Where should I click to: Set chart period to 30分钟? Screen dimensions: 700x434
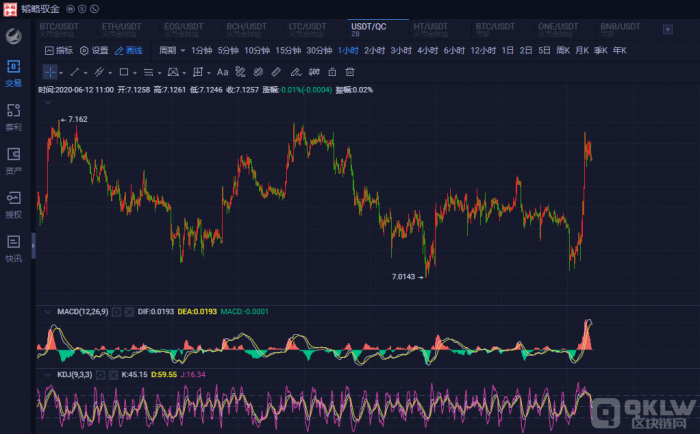(x=319, y=50)
